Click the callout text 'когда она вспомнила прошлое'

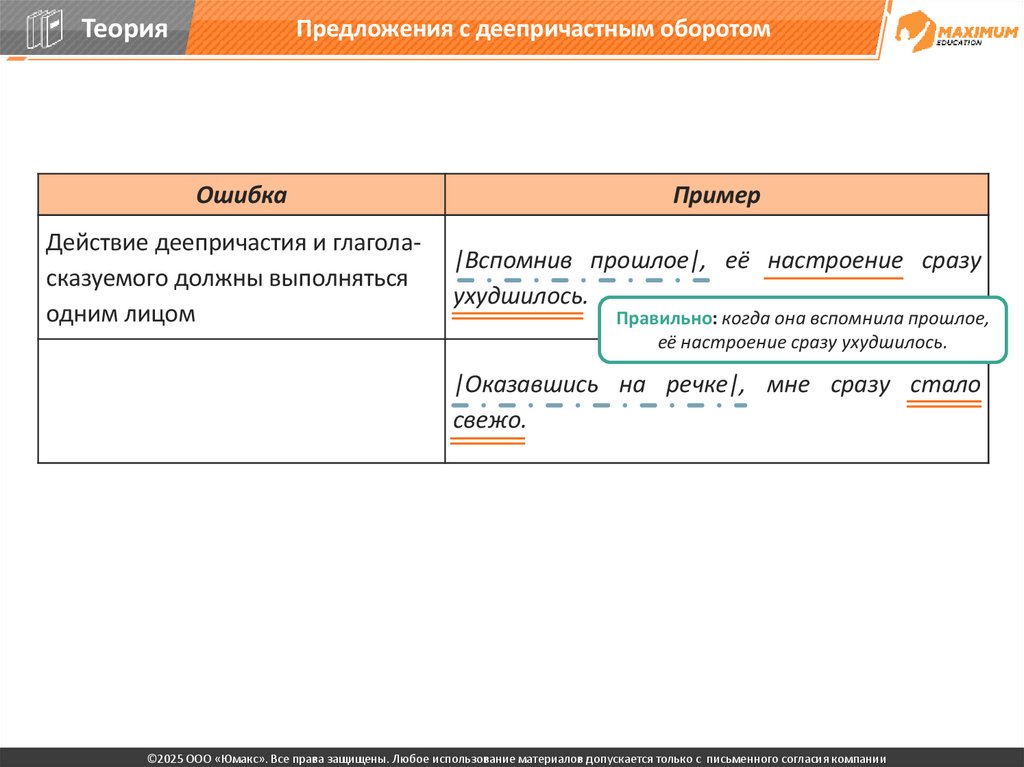coord(853,318)
